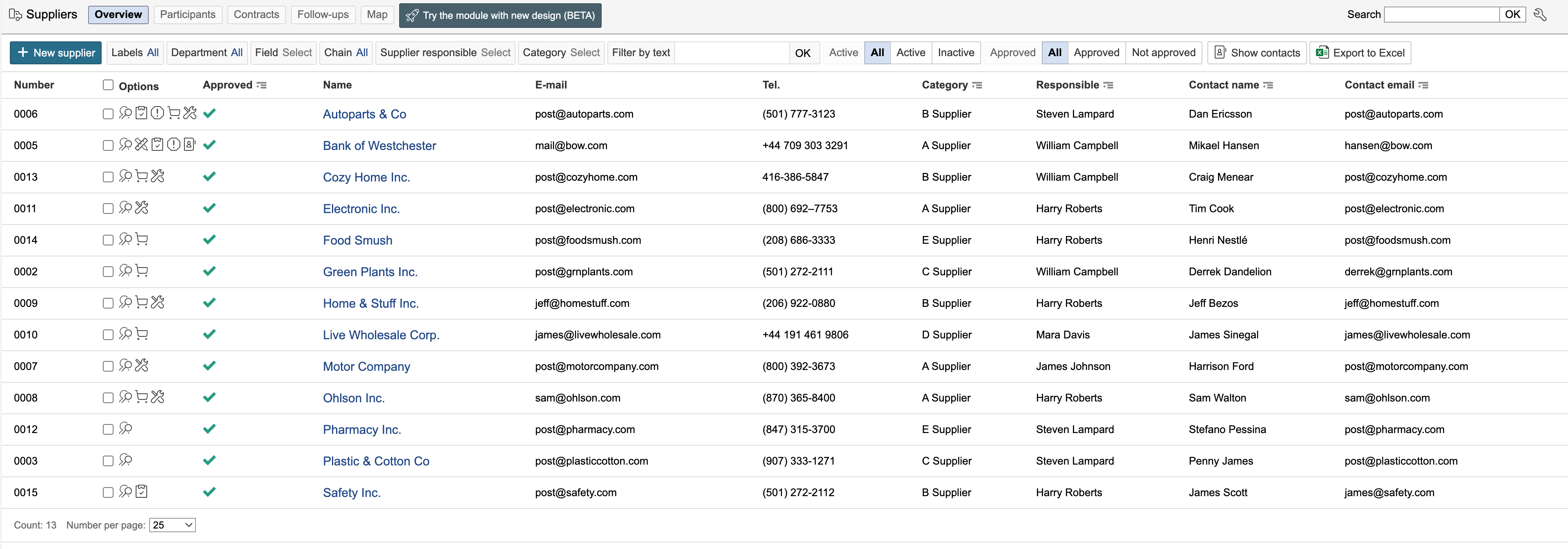Check the box for supplier 0006
Image resolution: width=1568 pixels, height=549 pixels.
(x=108, y=114)
